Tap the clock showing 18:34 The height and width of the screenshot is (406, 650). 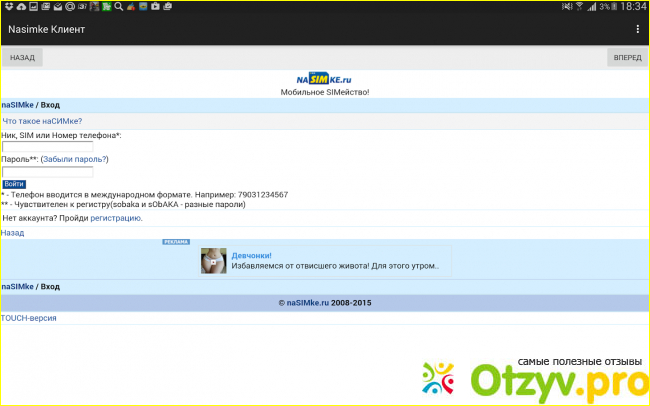[634, 6]
